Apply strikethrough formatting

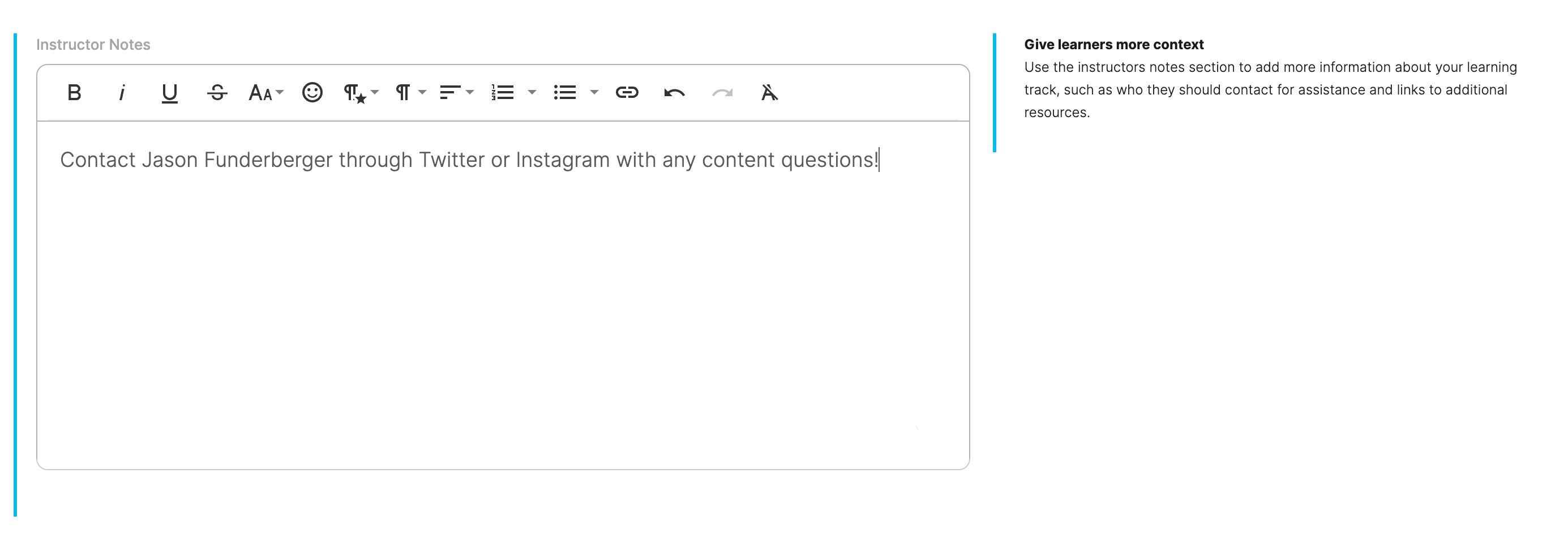pyautogui.click(x=217, y=92)
